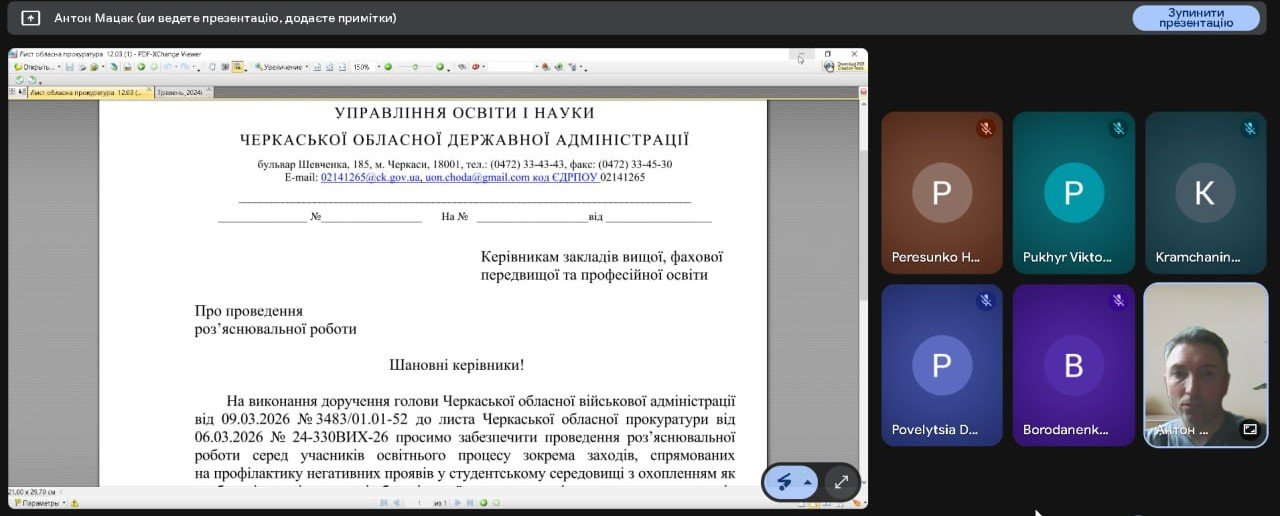Expand the arrow next to the annotation pen
Viewport: 1280px width, 516px height.
tap(807, 482)
